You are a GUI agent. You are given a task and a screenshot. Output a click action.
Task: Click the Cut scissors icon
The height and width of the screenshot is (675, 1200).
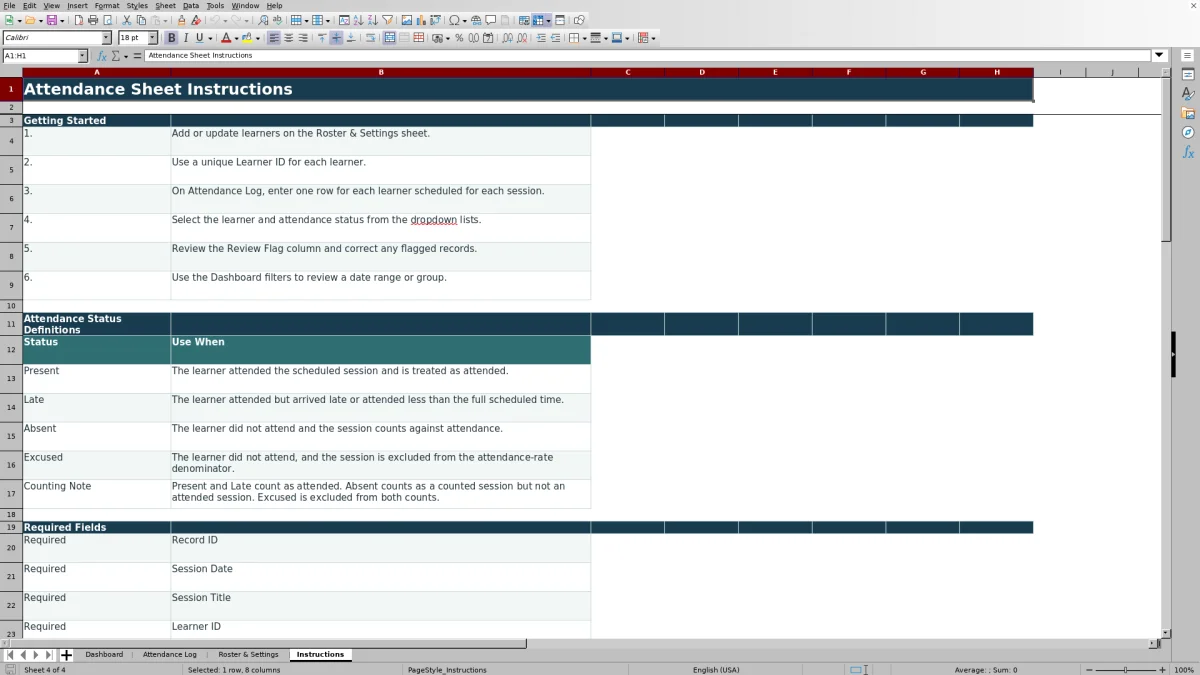127,20
